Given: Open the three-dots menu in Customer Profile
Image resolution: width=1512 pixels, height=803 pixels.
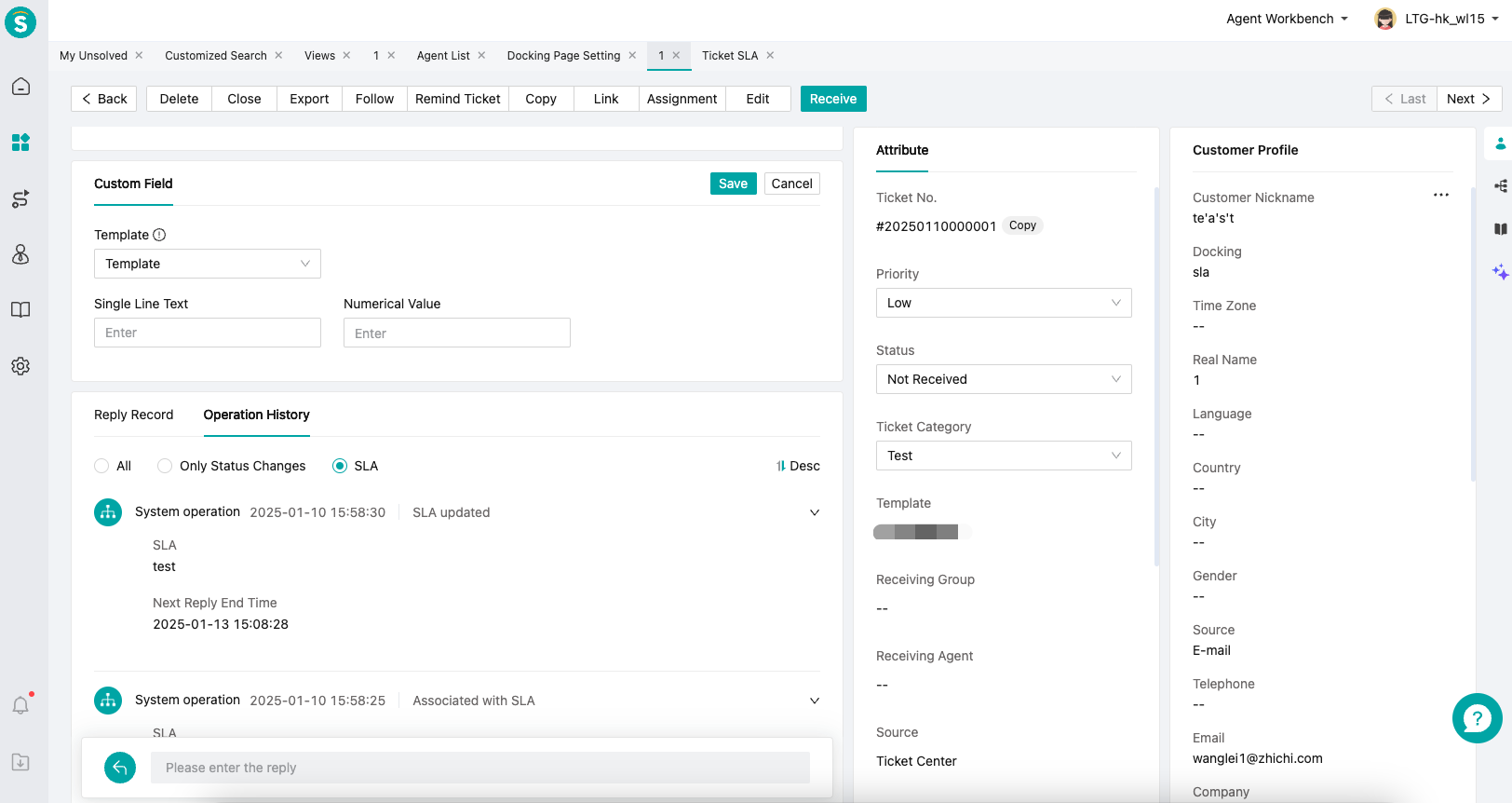Looking at the screenshot, I should 1441,195.
